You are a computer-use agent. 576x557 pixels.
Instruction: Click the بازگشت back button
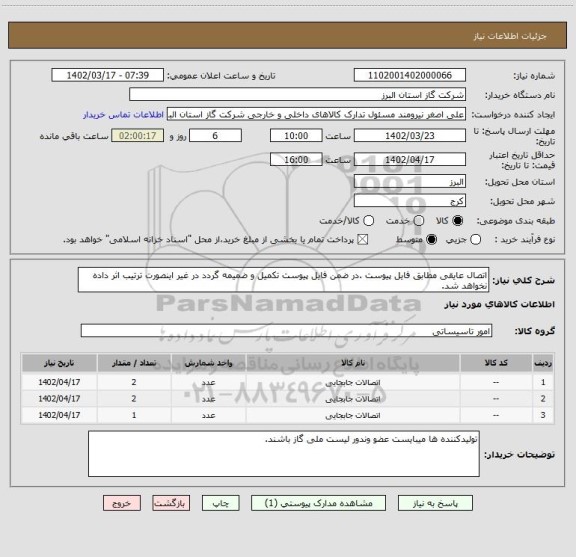click(x=171, y=503)
